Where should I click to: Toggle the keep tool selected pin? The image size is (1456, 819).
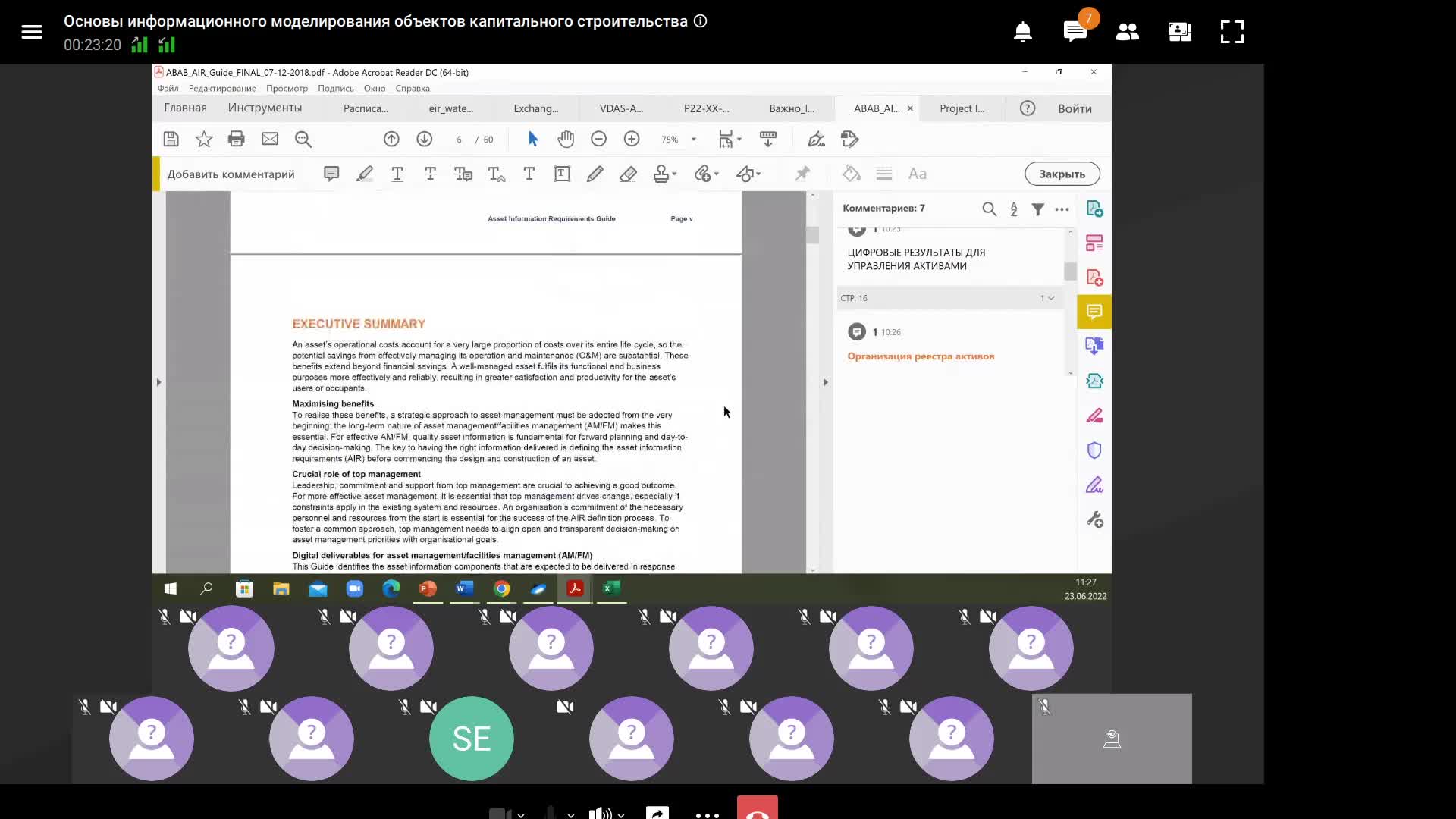(x=802, y=174)
